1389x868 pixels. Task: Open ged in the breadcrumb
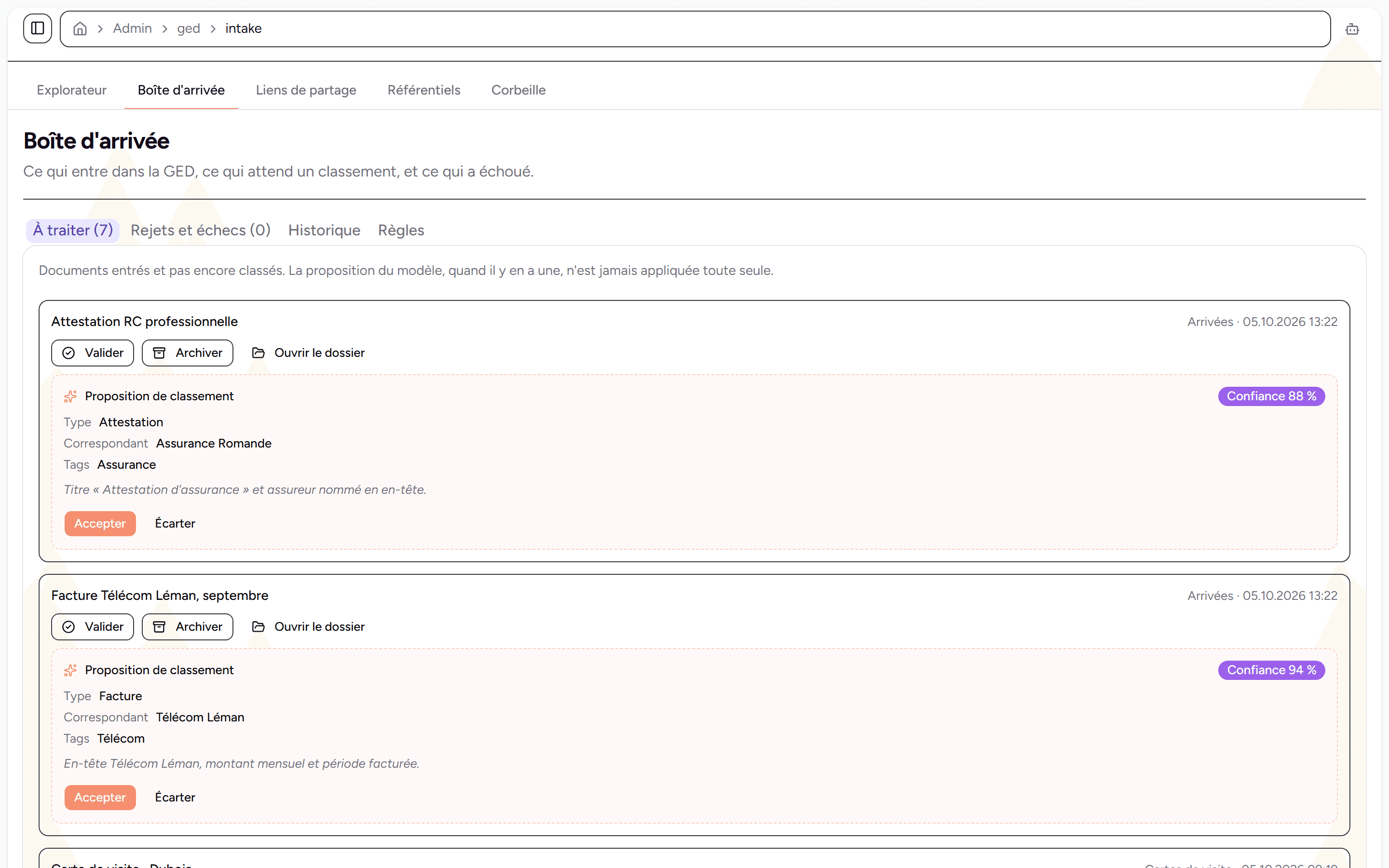(188, 28)
